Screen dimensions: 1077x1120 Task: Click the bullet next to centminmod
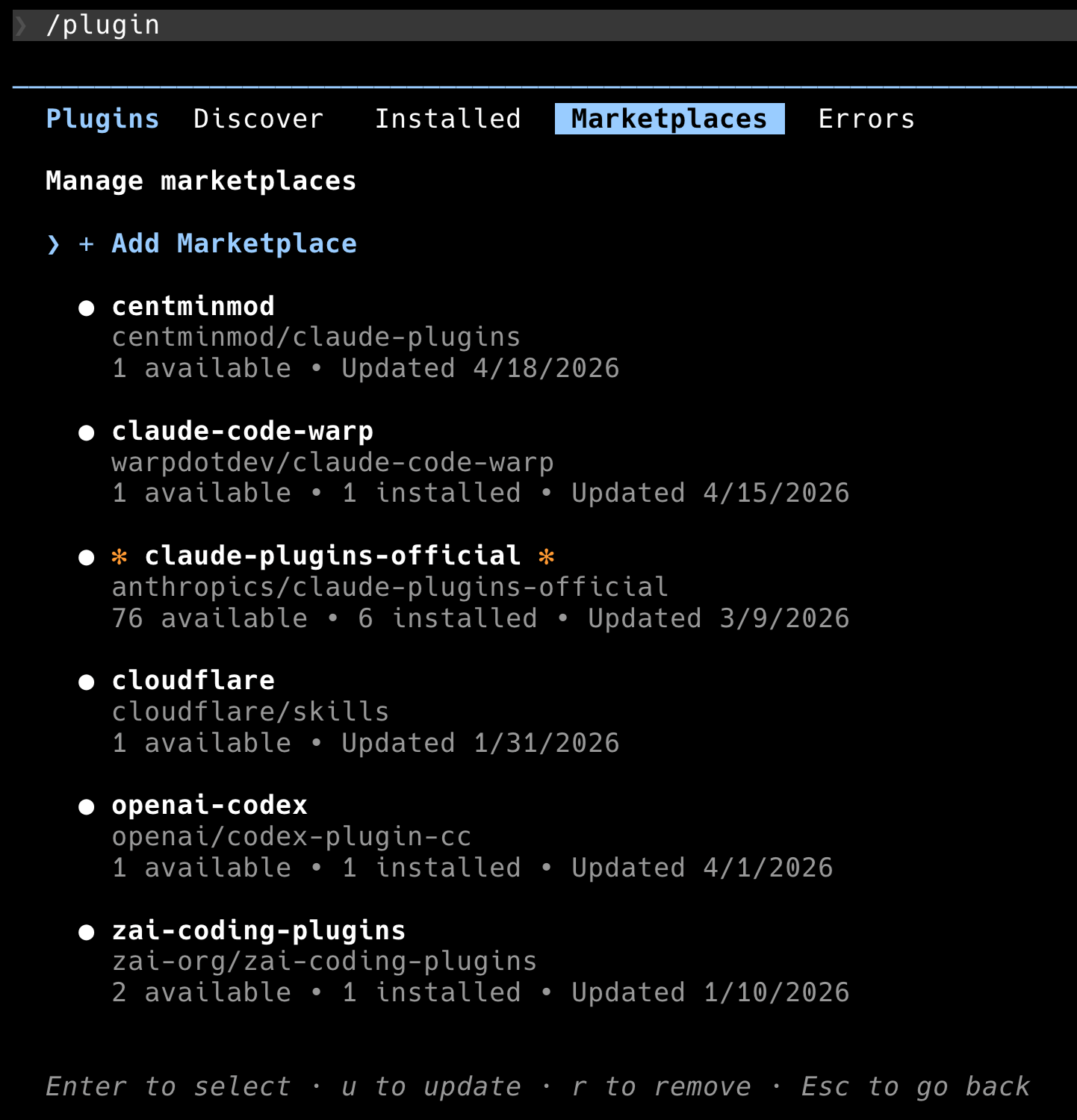[87, 308]
